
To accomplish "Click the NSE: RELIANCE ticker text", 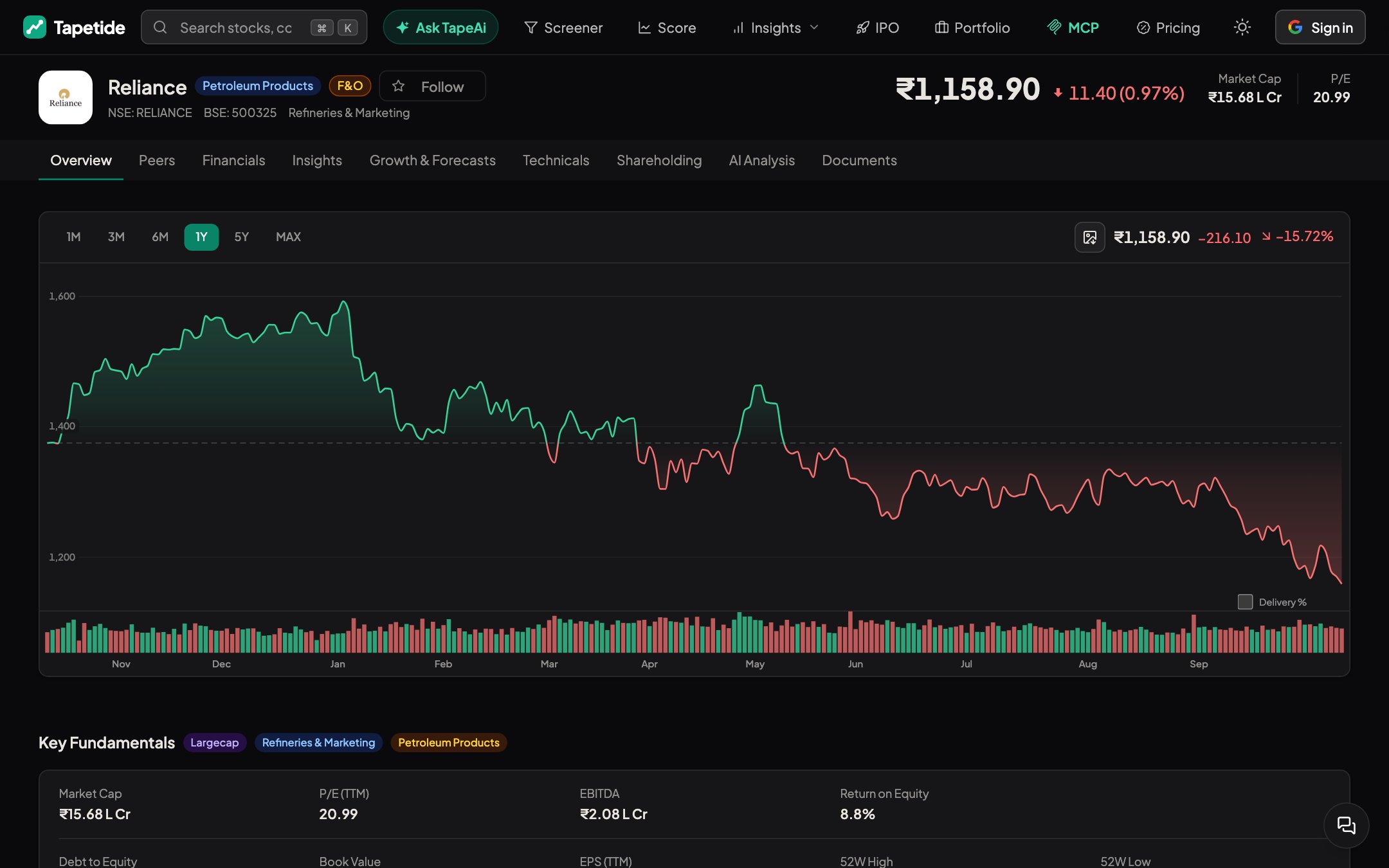I will click(150, 113).
